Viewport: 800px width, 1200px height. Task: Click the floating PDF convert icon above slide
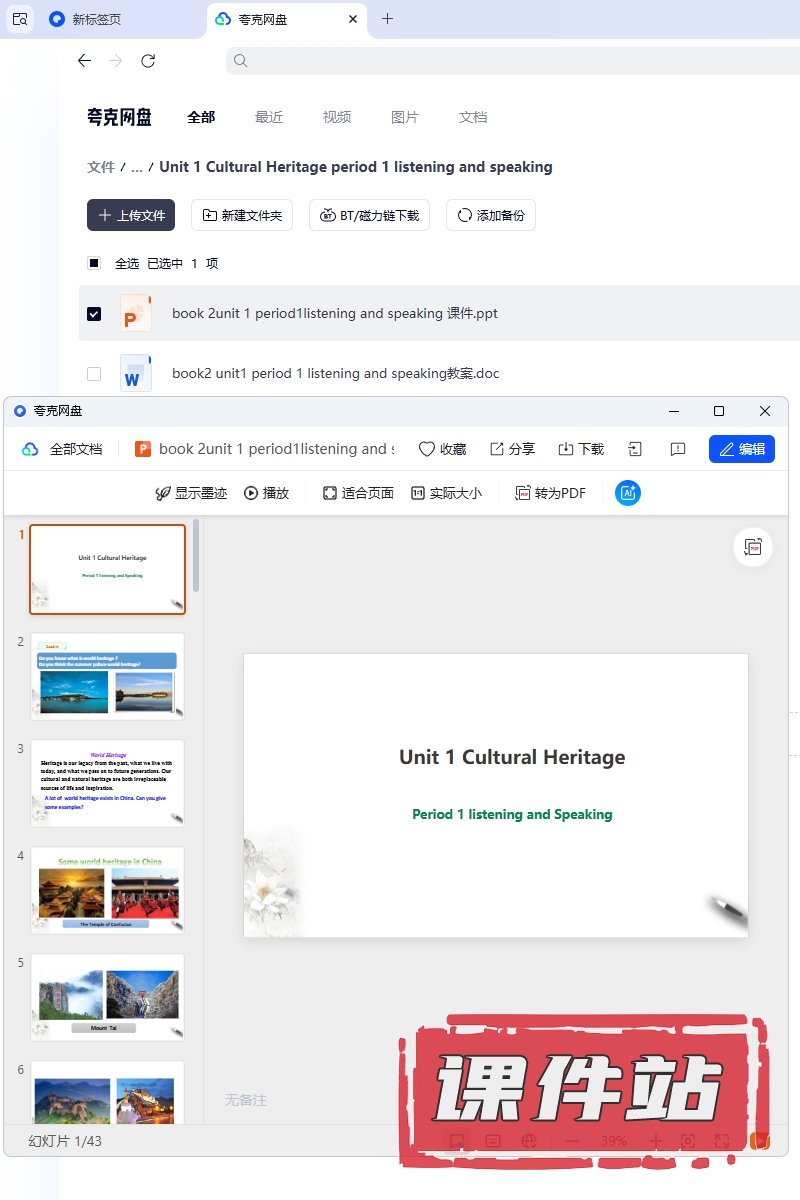click(753, 547)
